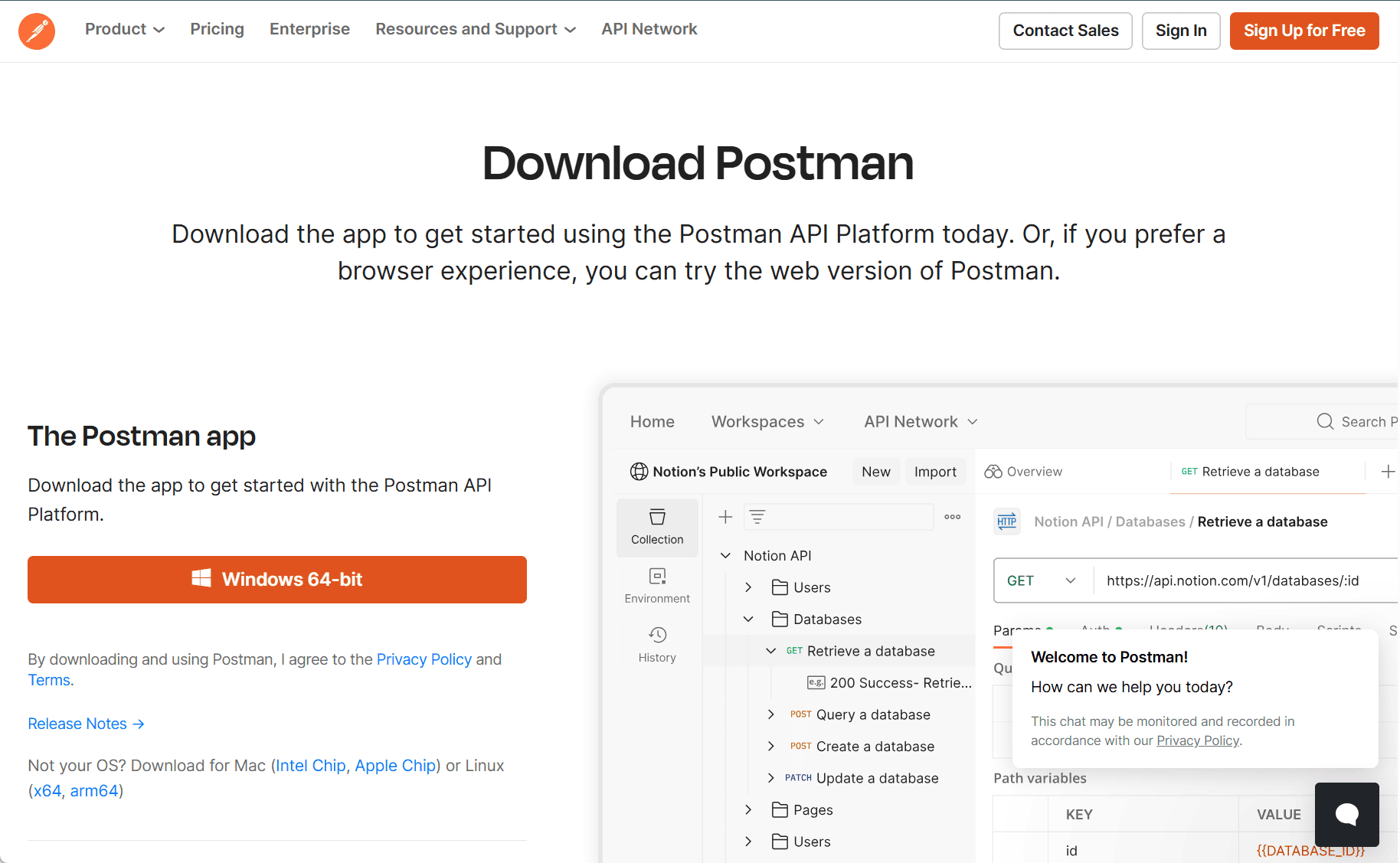
Task: Click the filter icon in the collection search
Action: 757,516
